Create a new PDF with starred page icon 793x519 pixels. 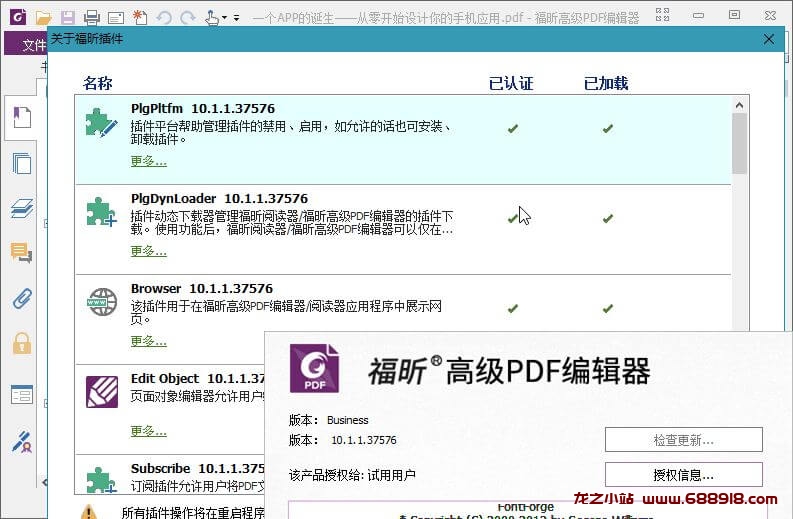(140, 18)
